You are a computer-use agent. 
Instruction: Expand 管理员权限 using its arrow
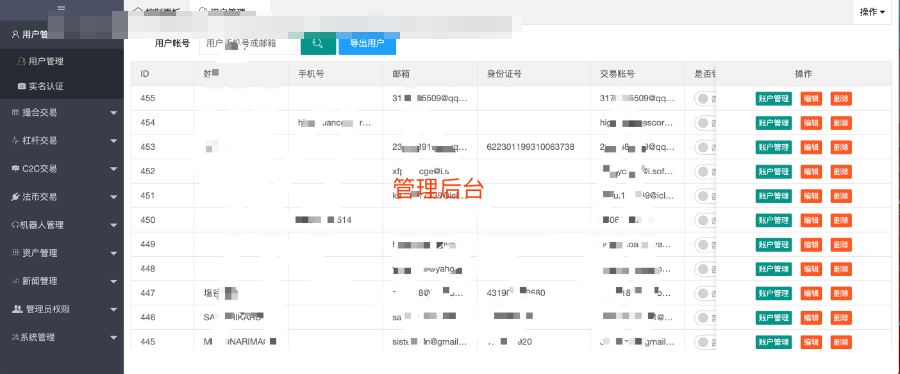pos(113,310)
